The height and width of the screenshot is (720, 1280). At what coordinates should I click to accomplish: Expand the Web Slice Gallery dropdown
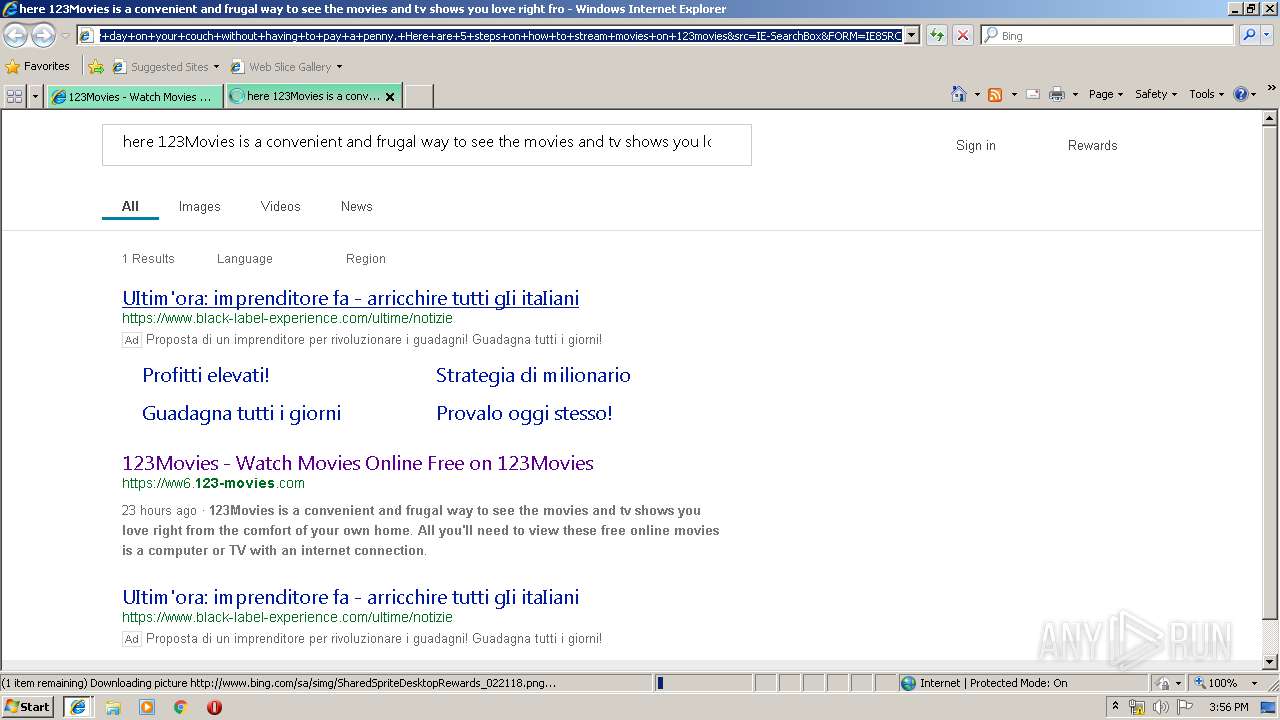(339, 67)
